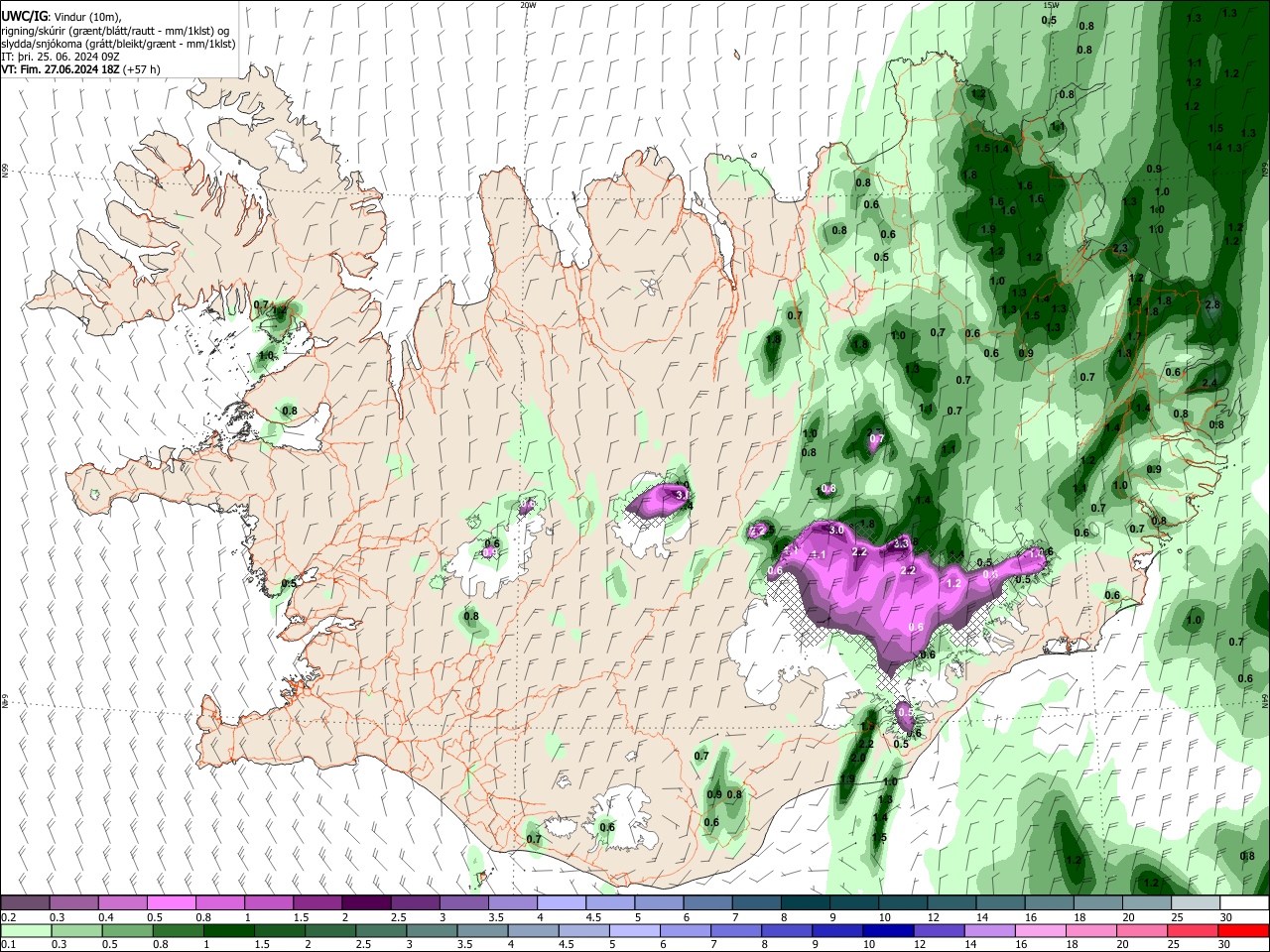Click the deep blue swatch labeled 10, lower legend

pyautogui.click(x=889, y=930)
